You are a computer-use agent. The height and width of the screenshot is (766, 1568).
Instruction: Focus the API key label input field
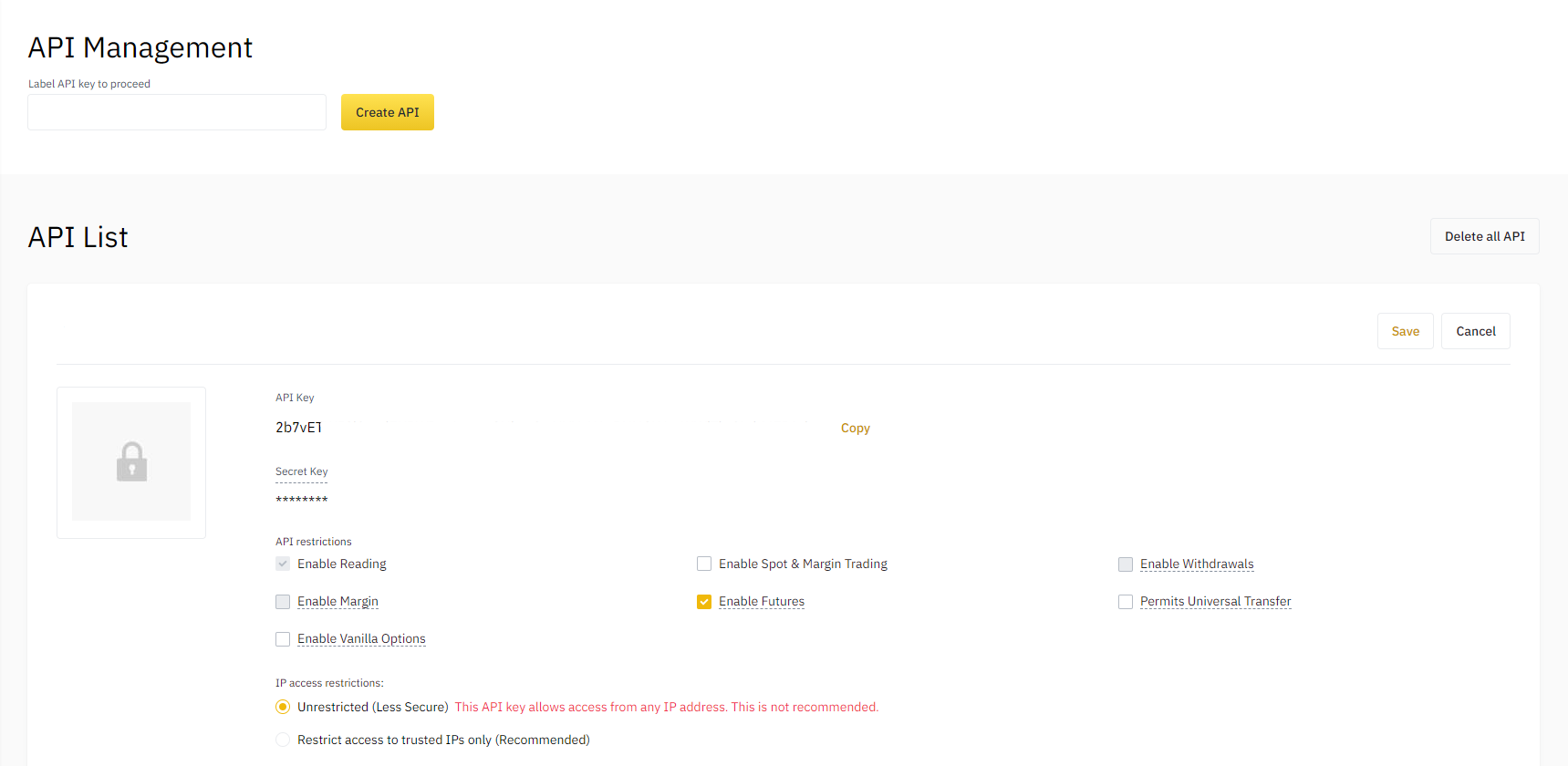coord(177,112)
